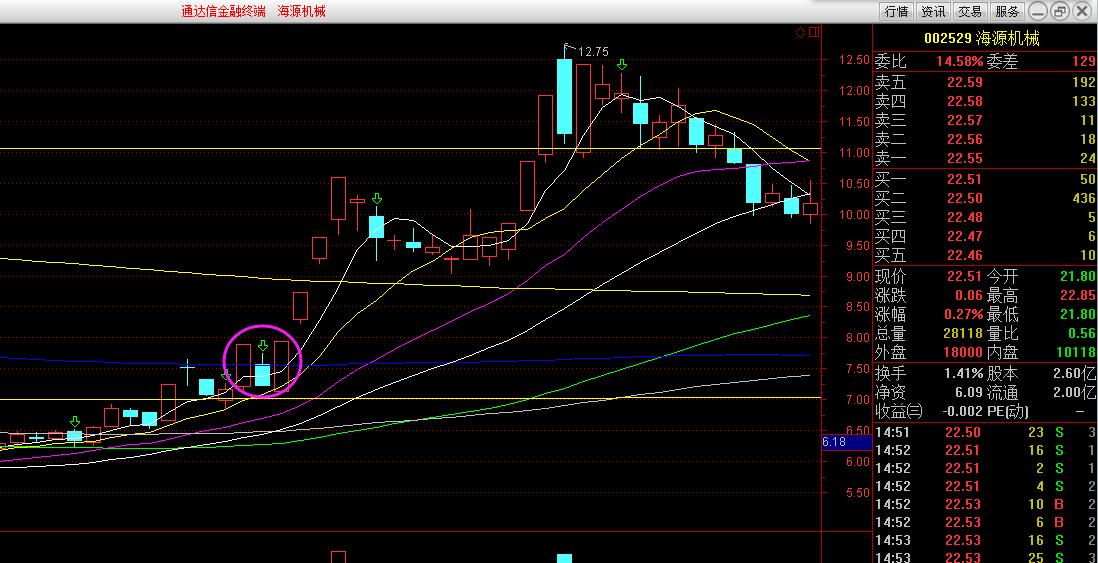This screenshot has width=1098, height=563.
Task: Click the 通达信金融终端 title text
Action: [x=223, y=11]
